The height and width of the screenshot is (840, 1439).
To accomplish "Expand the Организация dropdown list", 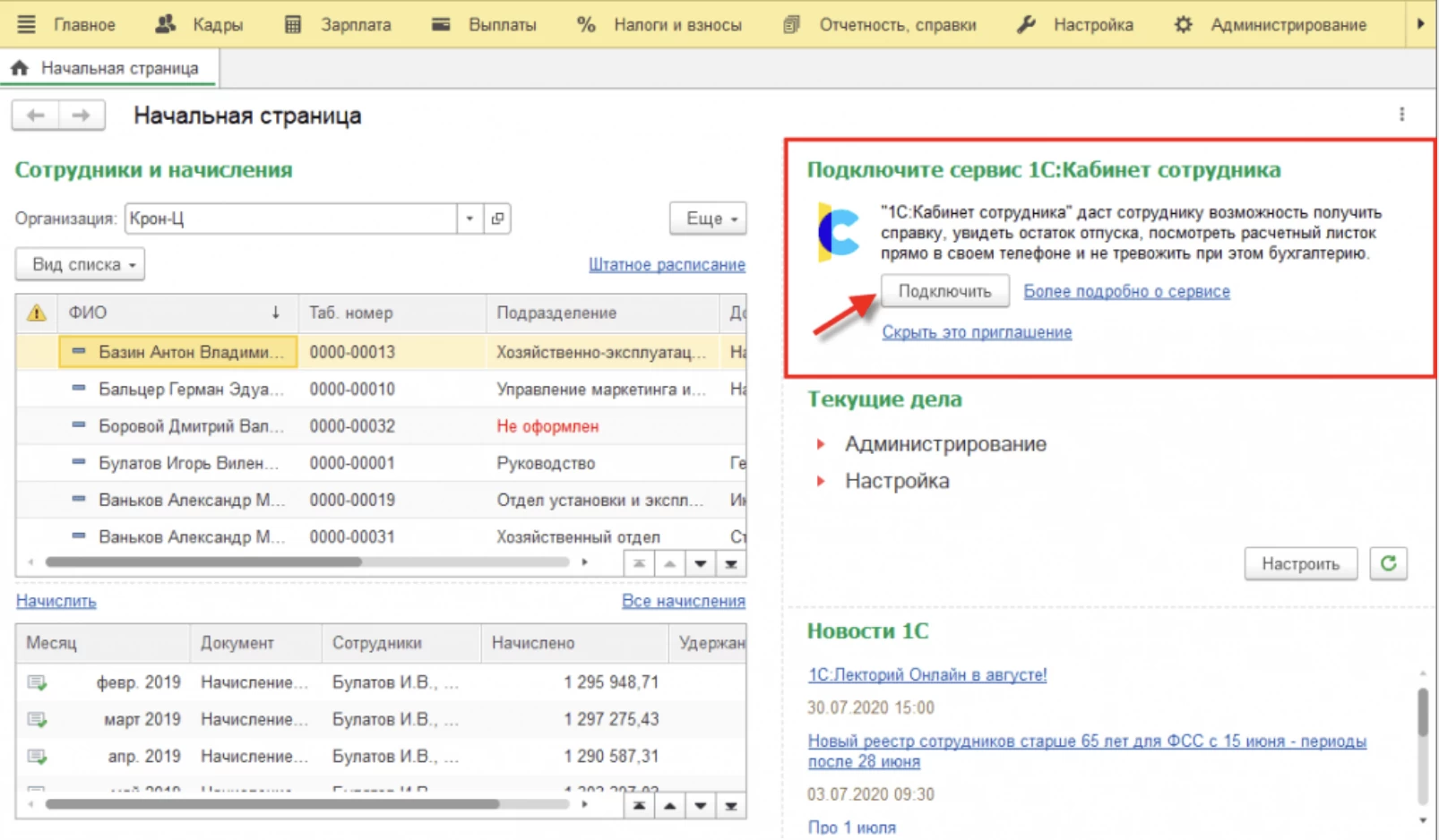I will 470,219.
